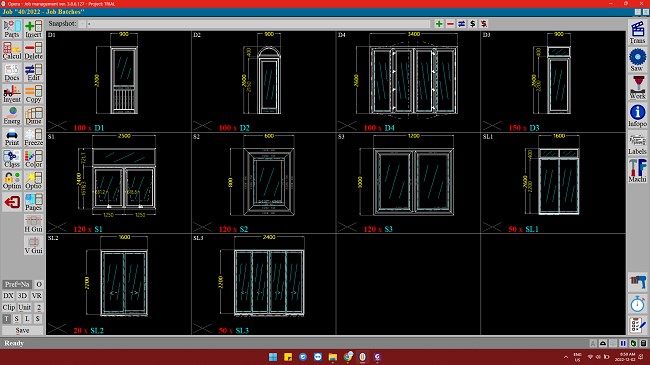This screenshot has height=365, width=650.
Task: Expand the Snapshot dropdown arrow
Action: click(x=82, y=24)
